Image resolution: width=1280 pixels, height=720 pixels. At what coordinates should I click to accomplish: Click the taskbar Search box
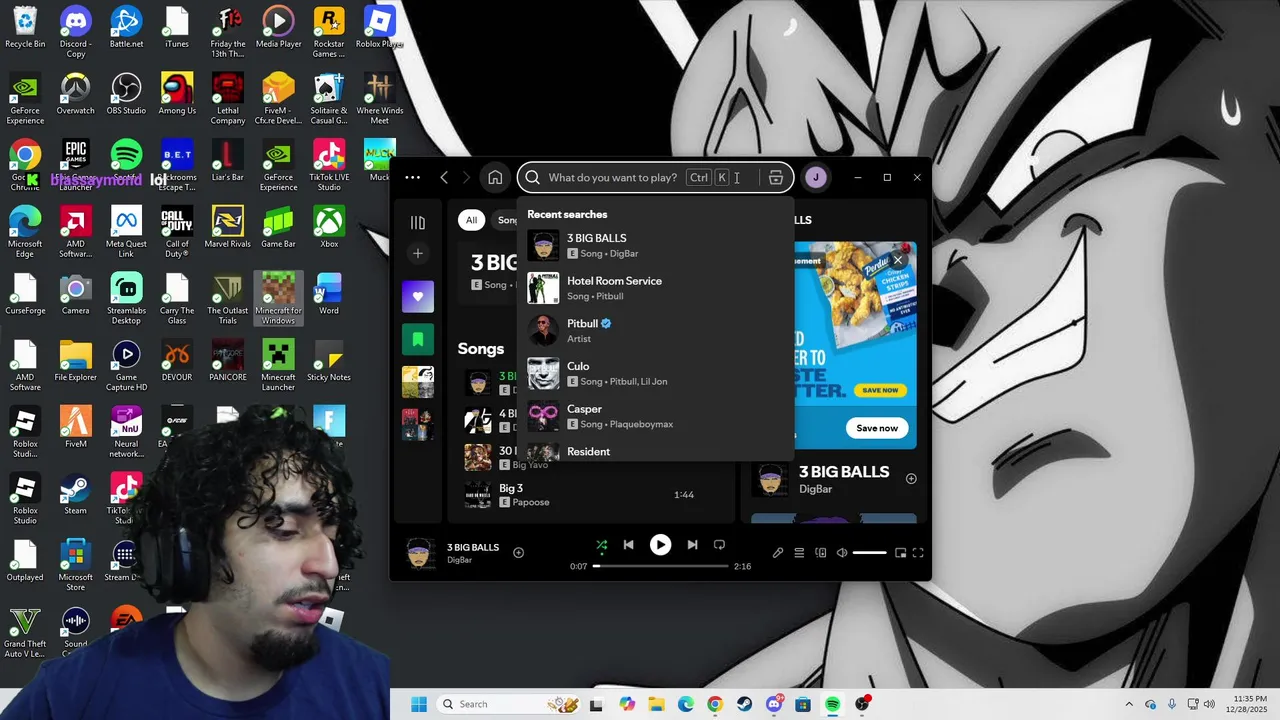509,704
